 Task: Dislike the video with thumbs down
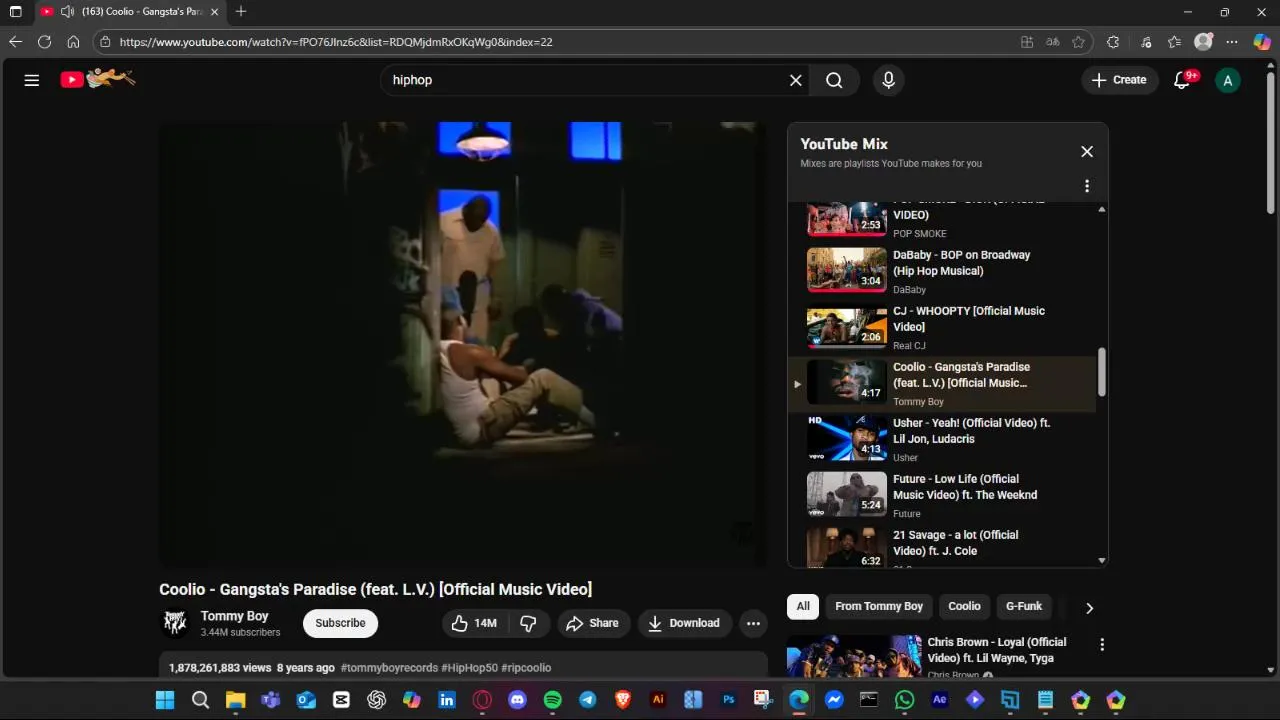pyautogui.click(x=528, y=623)
